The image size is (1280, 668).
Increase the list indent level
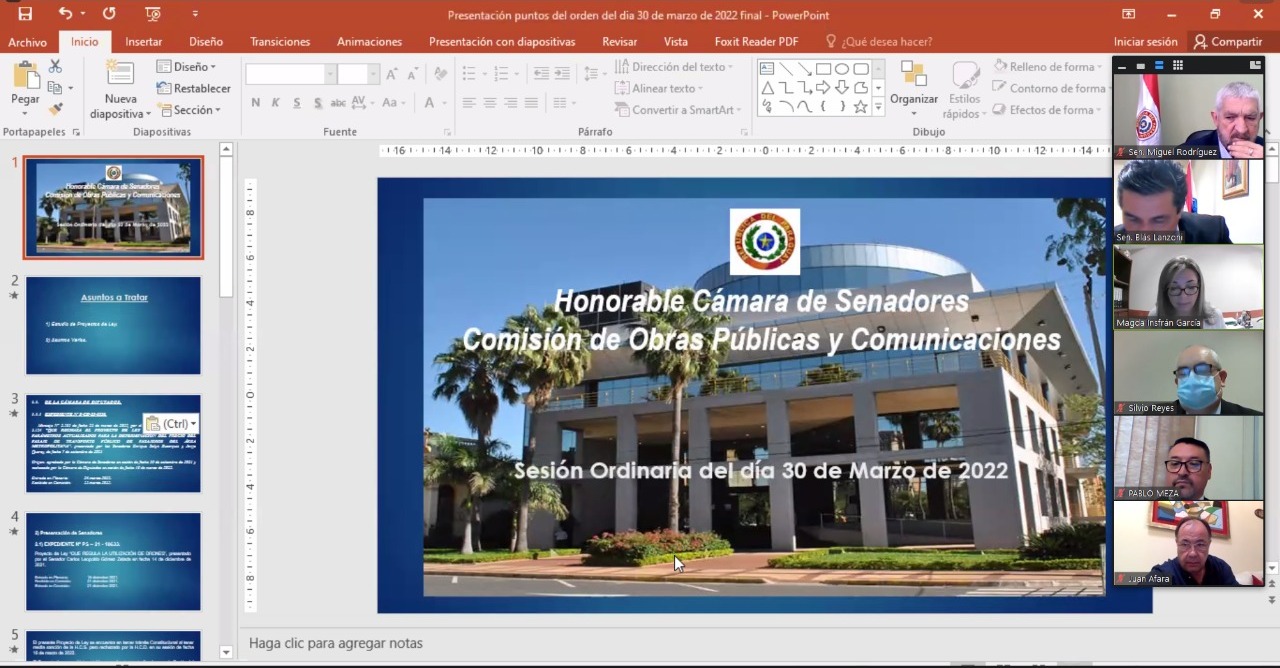563,74
